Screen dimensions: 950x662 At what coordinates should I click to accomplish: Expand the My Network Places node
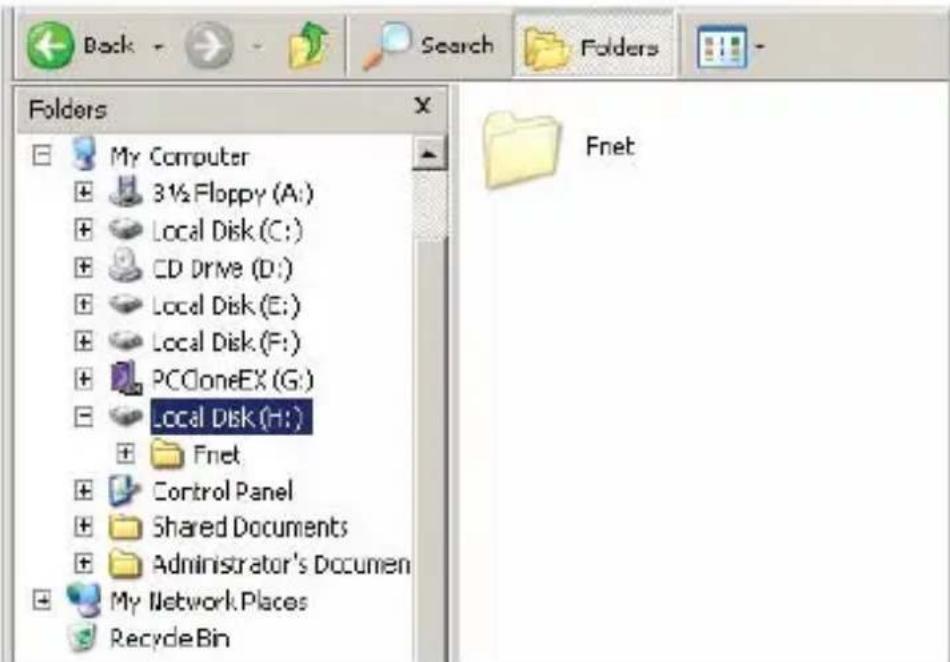(x=41, y=601)
